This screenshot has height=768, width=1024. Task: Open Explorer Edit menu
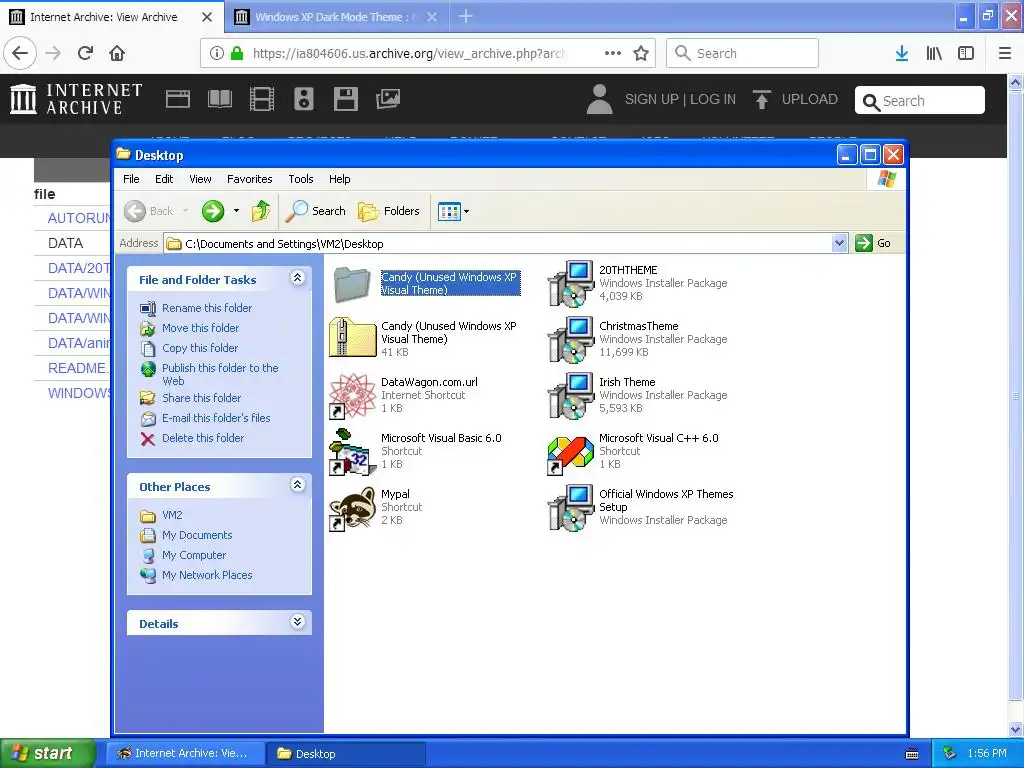[164, 179]
